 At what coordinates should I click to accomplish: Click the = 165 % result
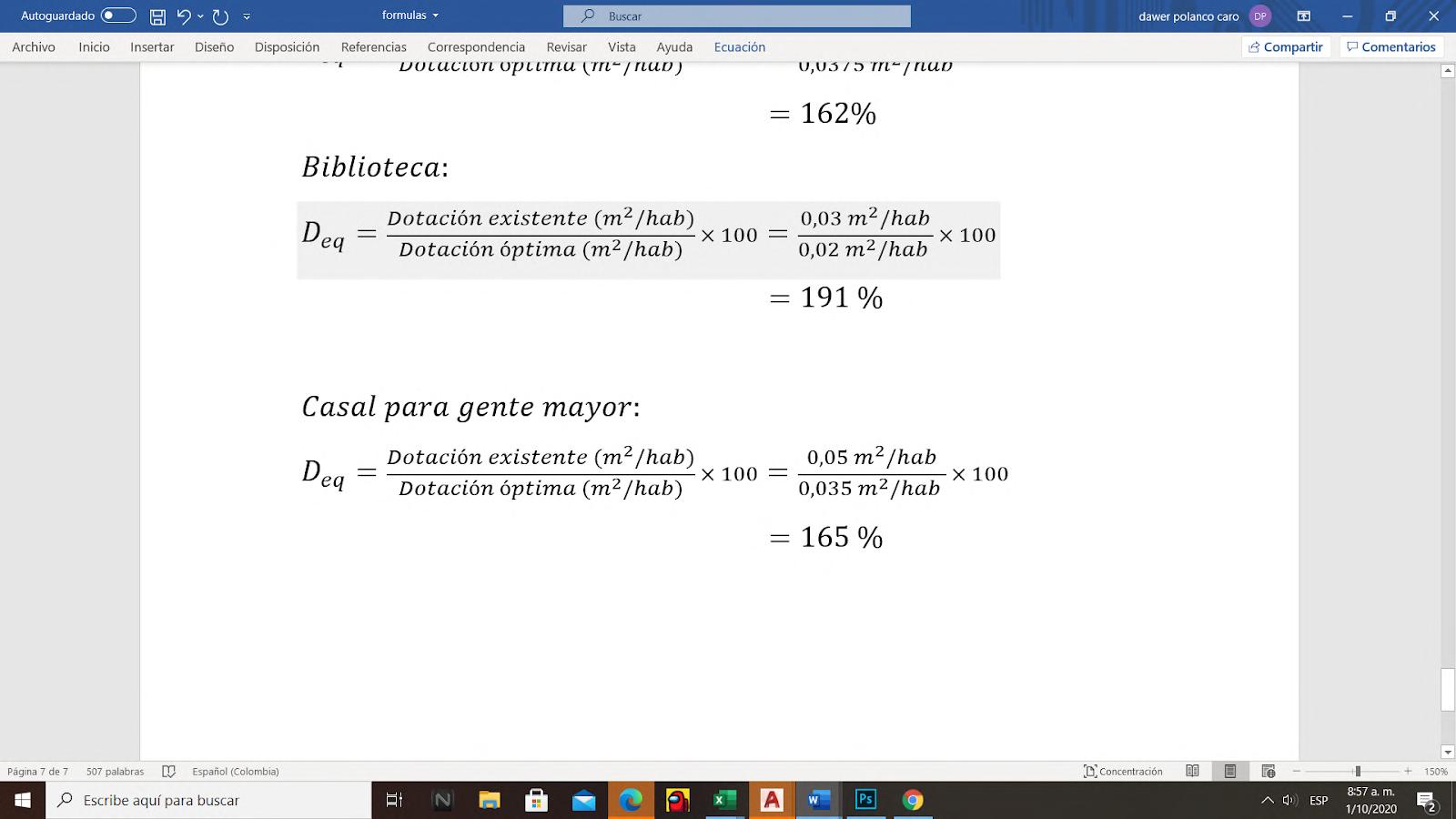[825, 537]
